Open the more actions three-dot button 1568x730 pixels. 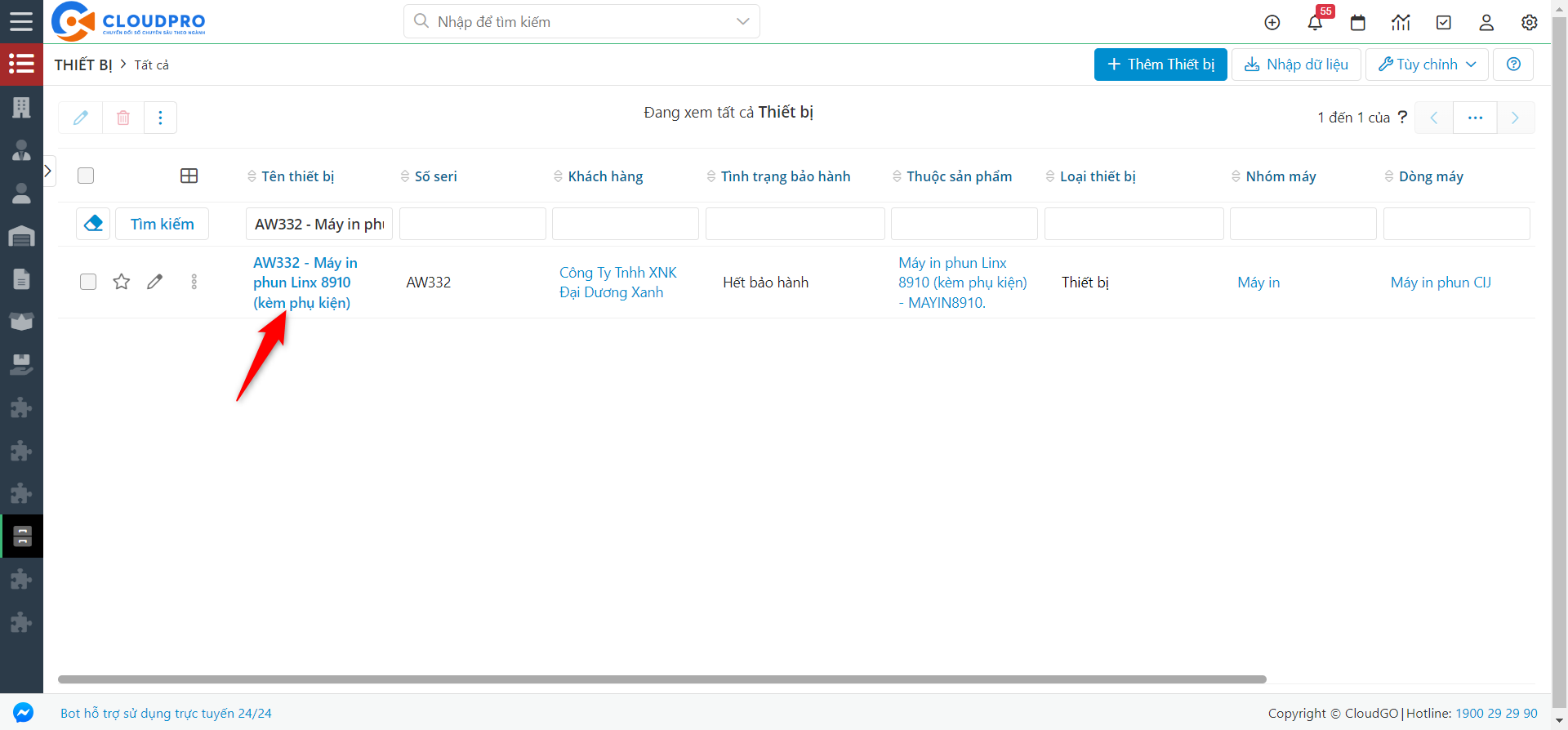coord(160,118)
